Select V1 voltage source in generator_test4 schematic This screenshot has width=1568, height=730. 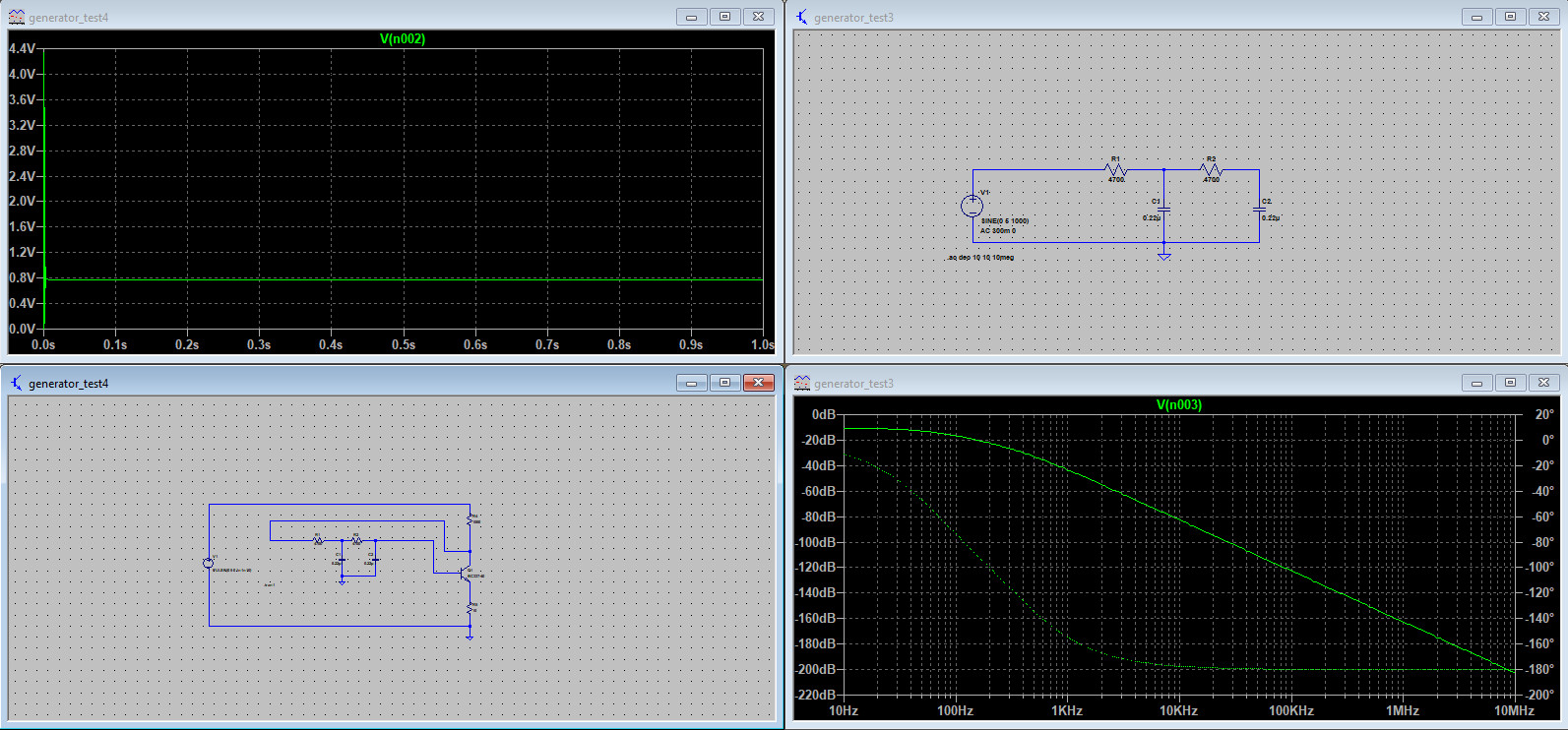point(208,563)
